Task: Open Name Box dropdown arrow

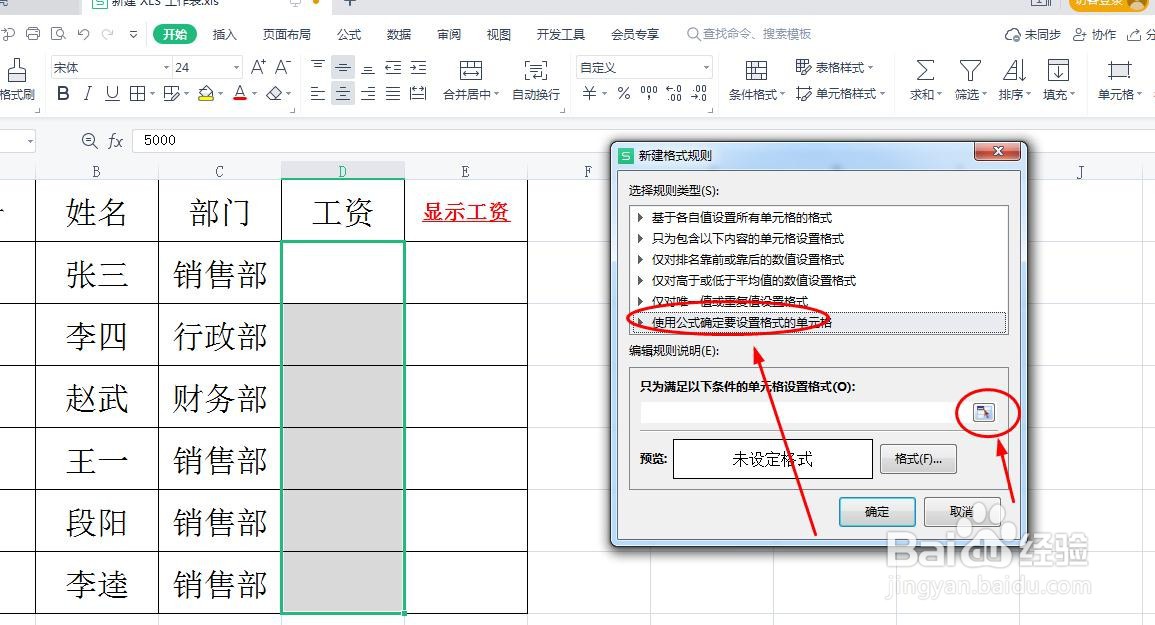Action: click(x=30, y=141)
